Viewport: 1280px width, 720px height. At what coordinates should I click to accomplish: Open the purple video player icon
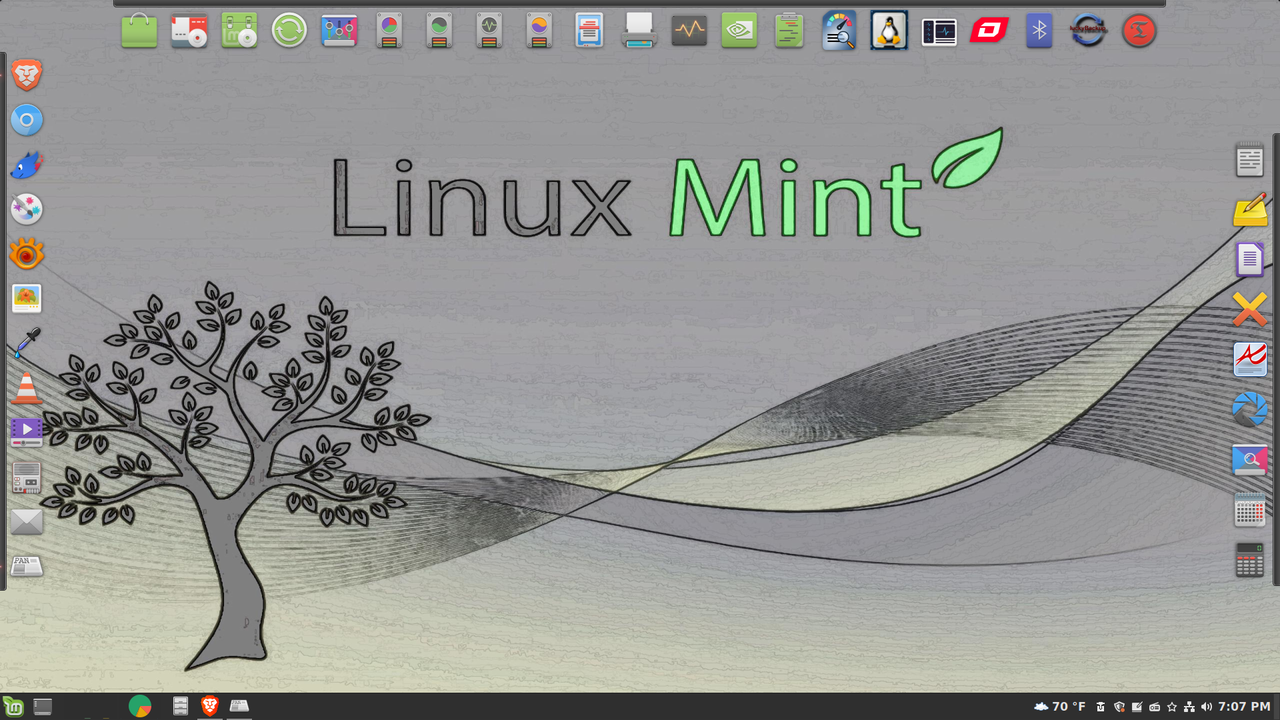point(27,432)
